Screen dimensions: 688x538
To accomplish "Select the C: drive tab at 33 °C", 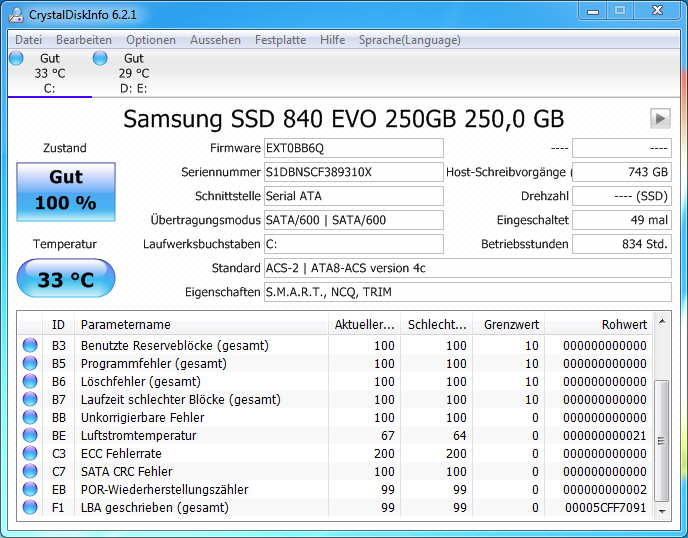I will (x=50, y=73).
